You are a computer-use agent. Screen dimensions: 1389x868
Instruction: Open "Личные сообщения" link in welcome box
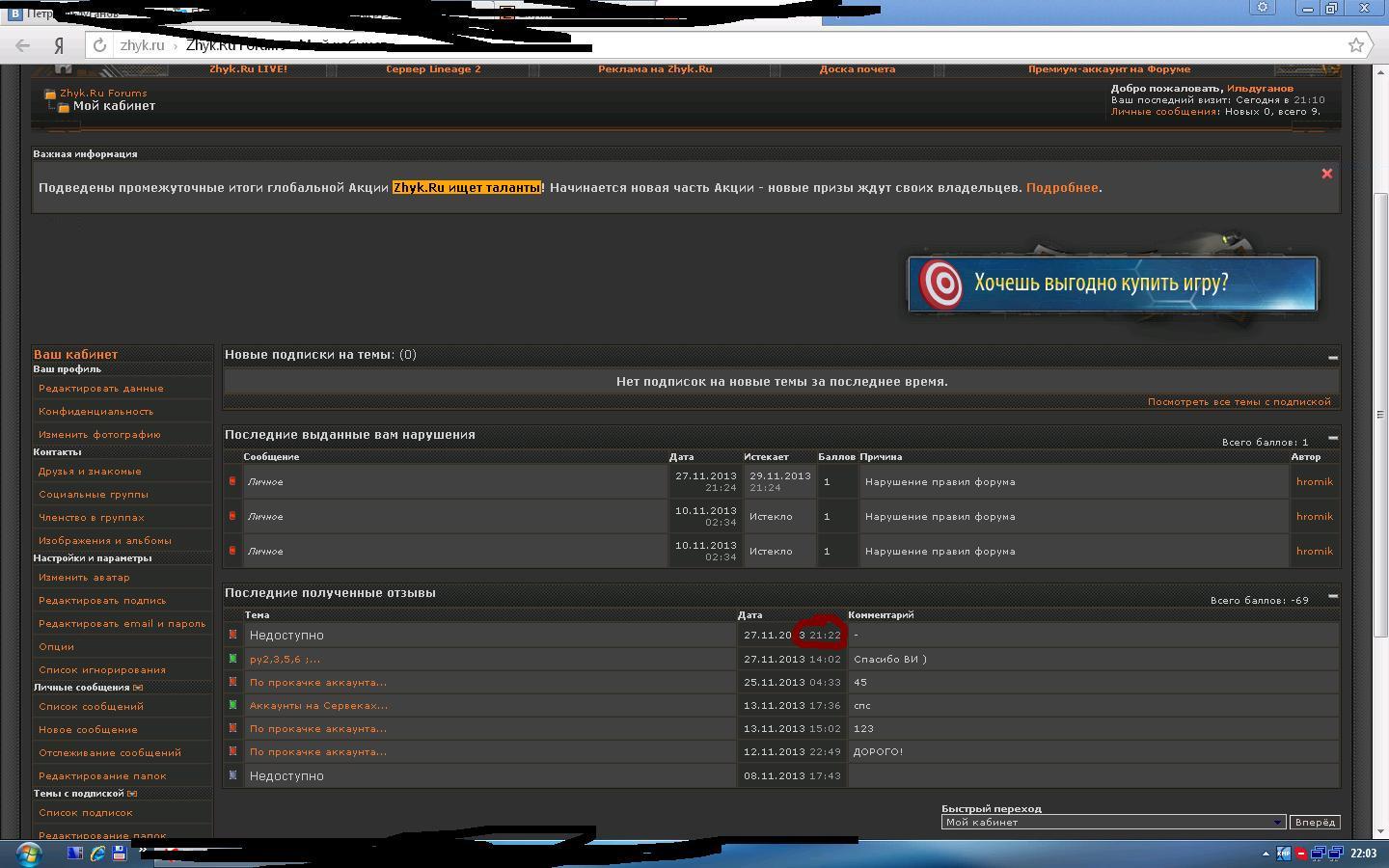(1163, 112)
